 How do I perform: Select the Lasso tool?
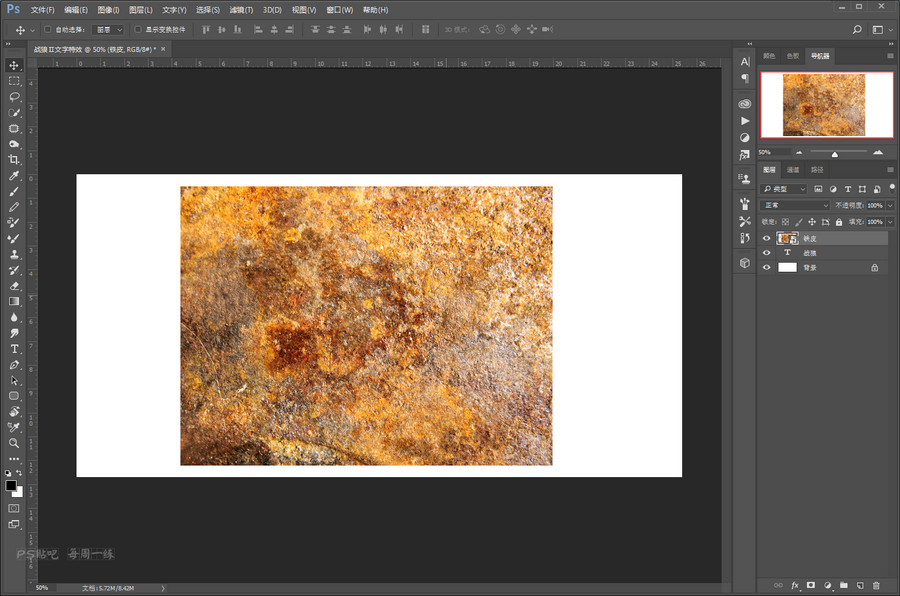click(14, 97)
